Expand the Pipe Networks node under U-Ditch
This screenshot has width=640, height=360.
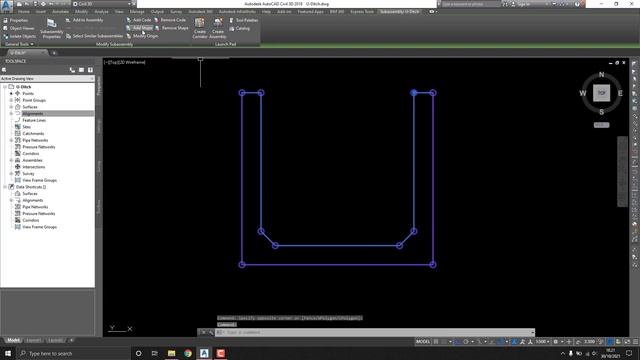point(11,140)
